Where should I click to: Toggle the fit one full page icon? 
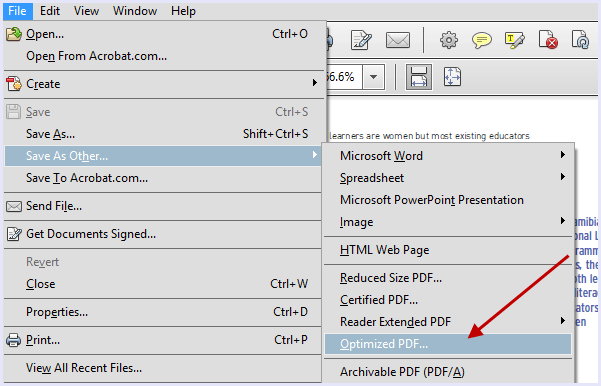452,77
